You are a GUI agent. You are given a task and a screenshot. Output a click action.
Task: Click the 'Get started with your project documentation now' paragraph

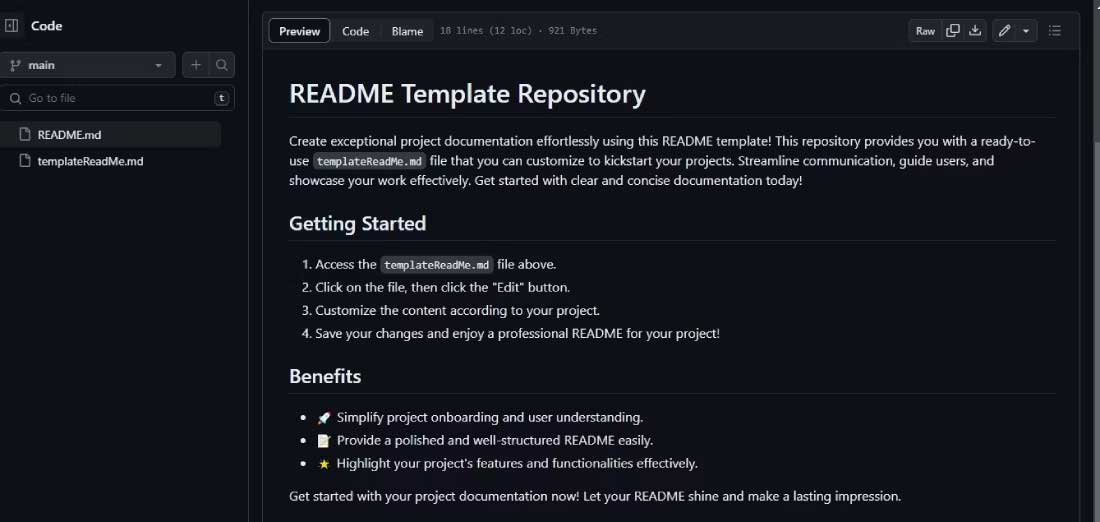595,497
